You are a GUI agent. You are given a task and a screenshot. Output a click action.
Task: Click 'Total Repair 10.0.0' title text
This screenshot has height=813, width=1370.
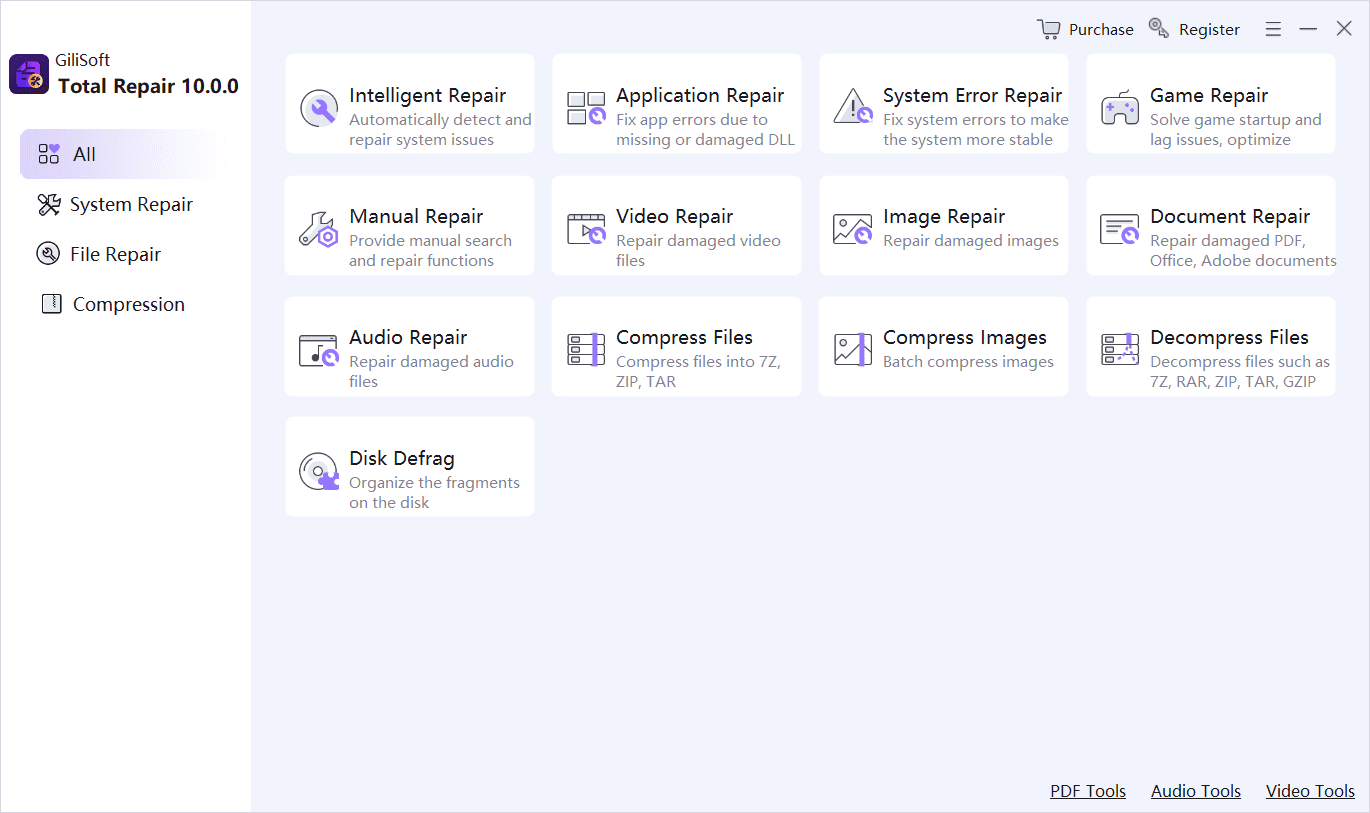pos(148,86)
